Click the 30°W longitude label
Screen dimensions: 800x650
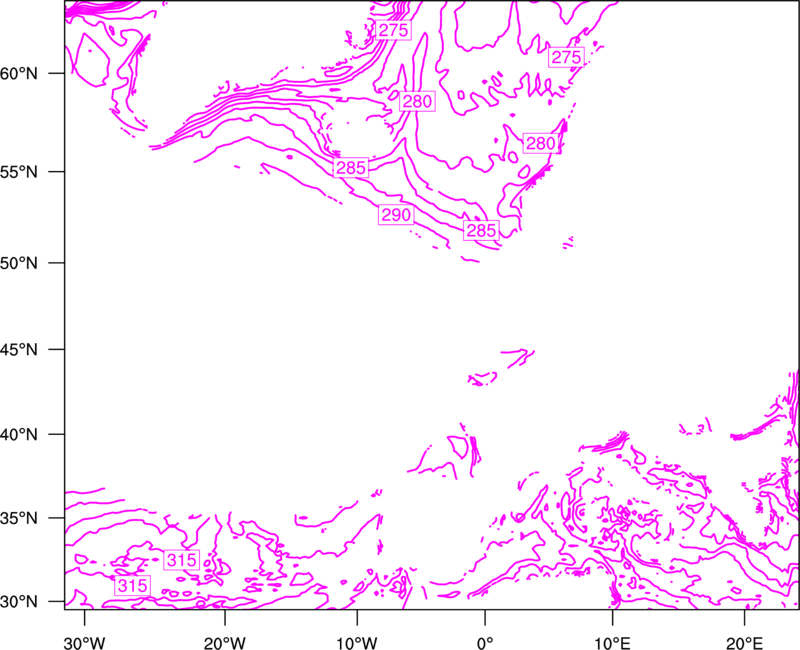pyautogui.click(x=84, y=643)
